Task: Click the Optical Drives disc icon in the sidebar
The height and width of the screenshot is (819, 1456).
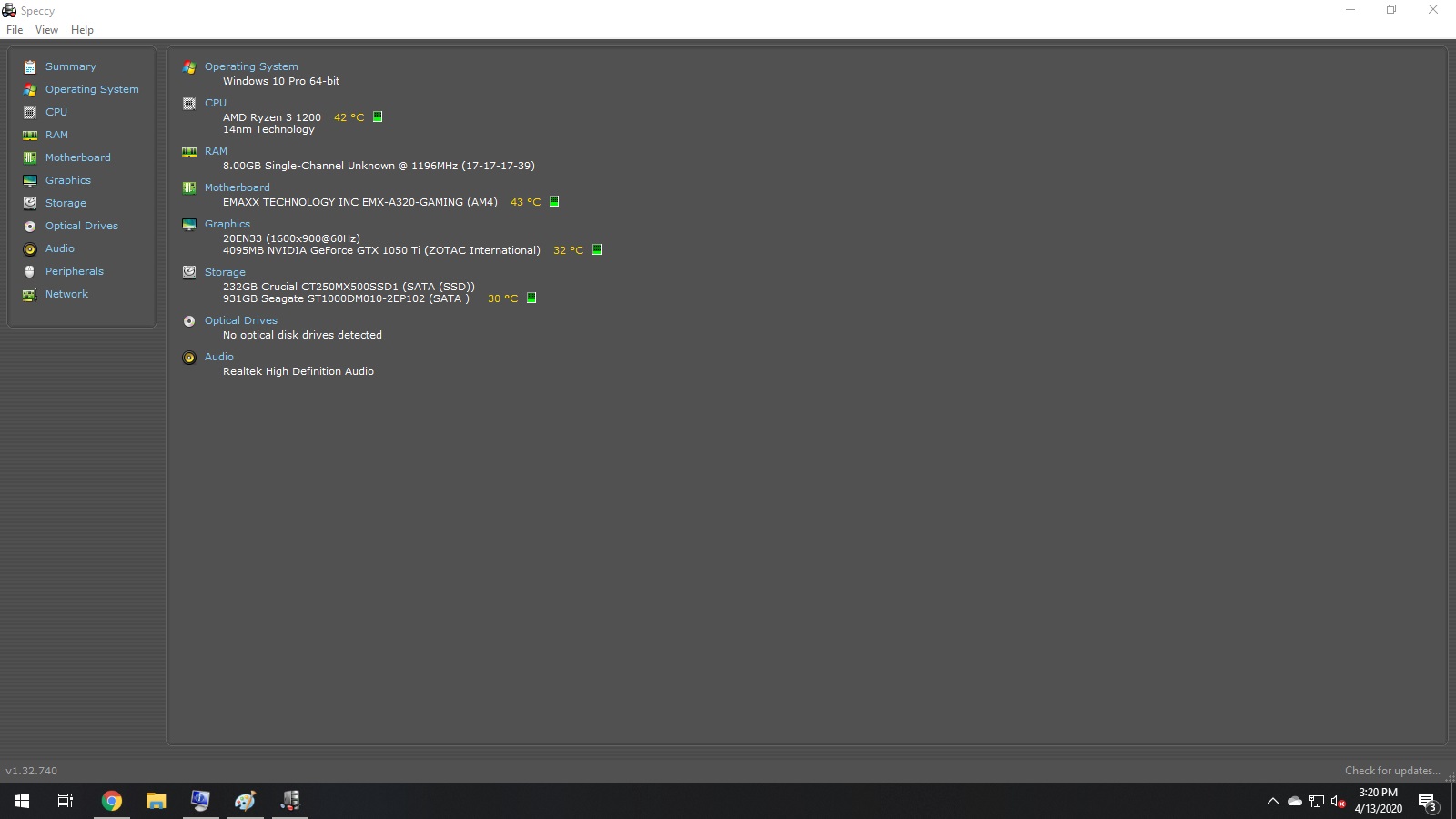Action: click(30, 226)
